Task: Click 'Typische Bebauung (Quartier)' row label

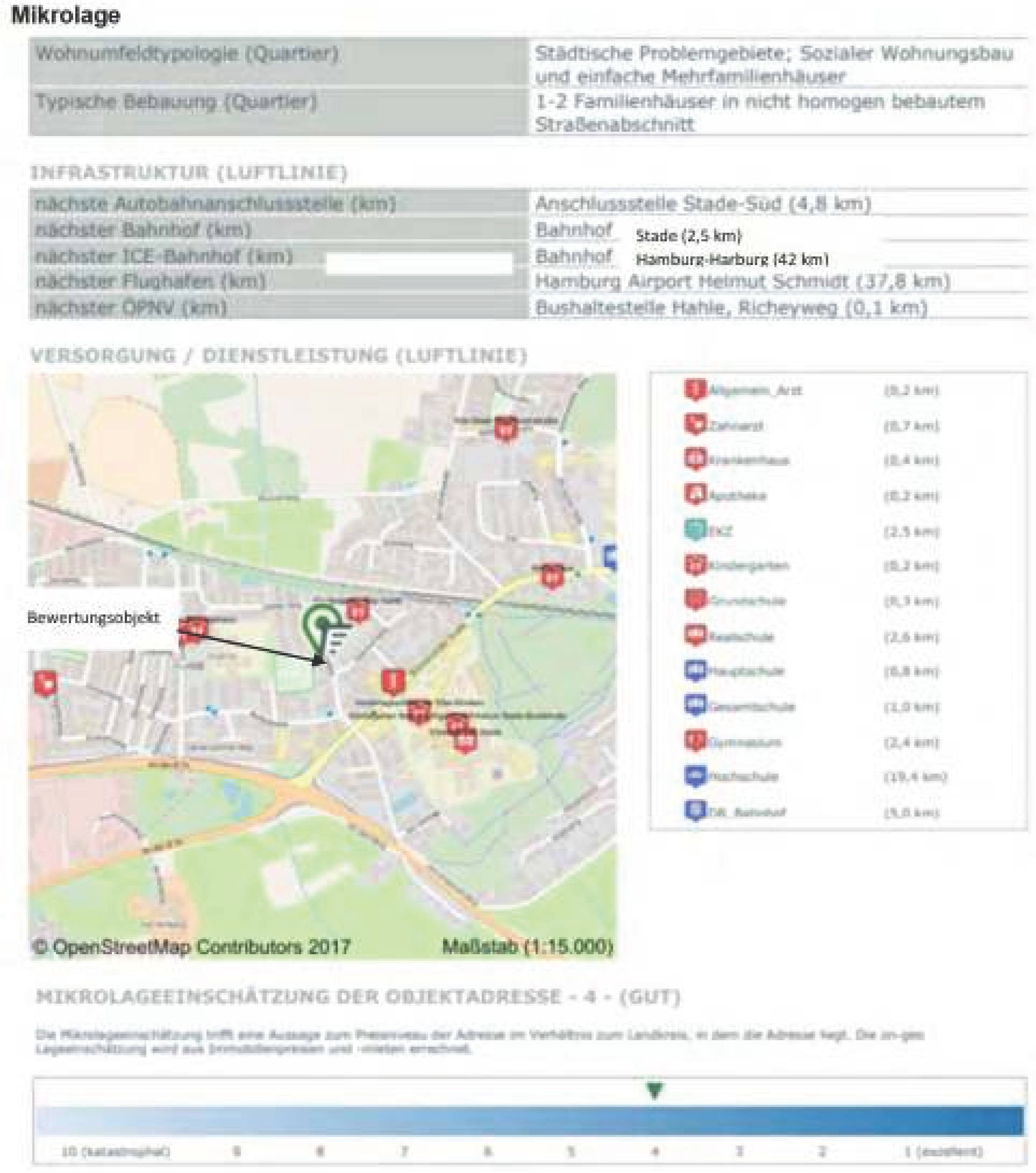Action: click(x=176, y=102)
